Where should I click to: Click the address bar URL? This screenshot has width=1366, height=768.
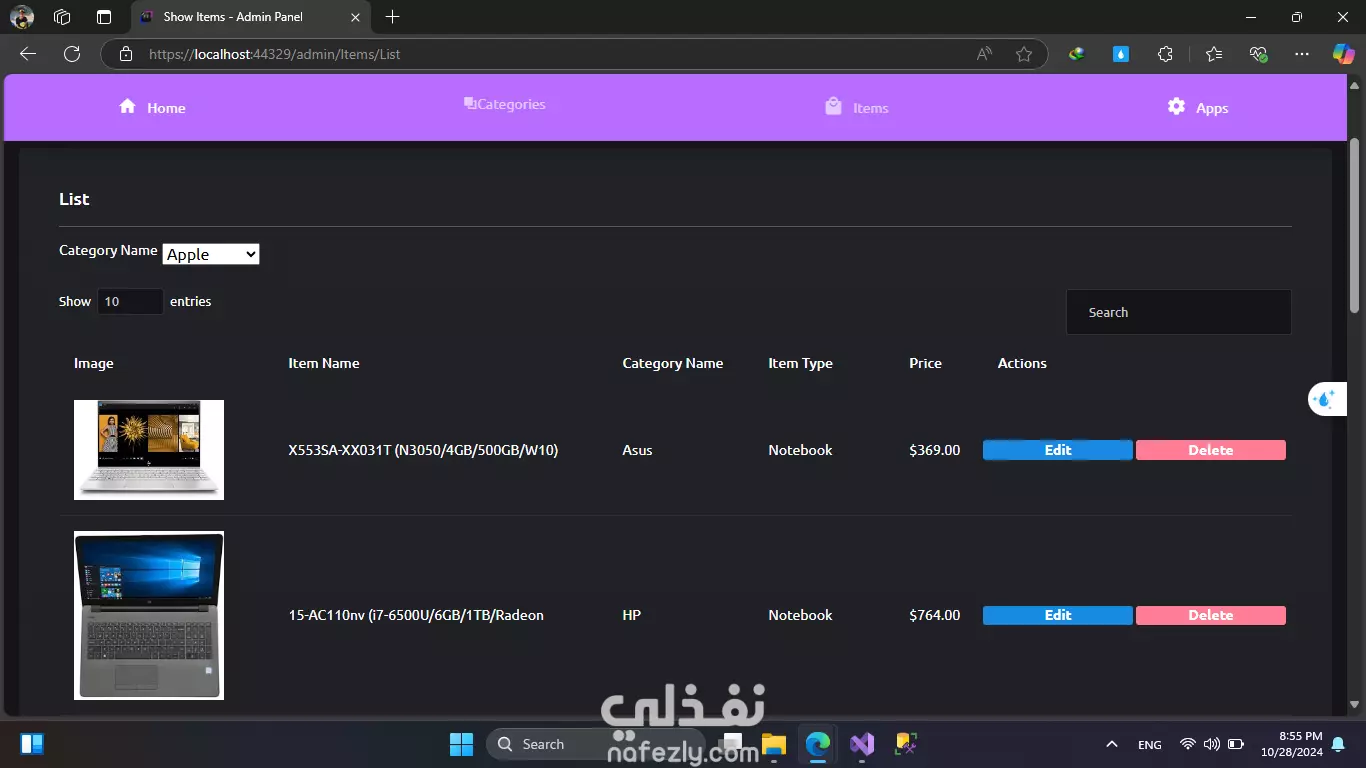(274, 54)
